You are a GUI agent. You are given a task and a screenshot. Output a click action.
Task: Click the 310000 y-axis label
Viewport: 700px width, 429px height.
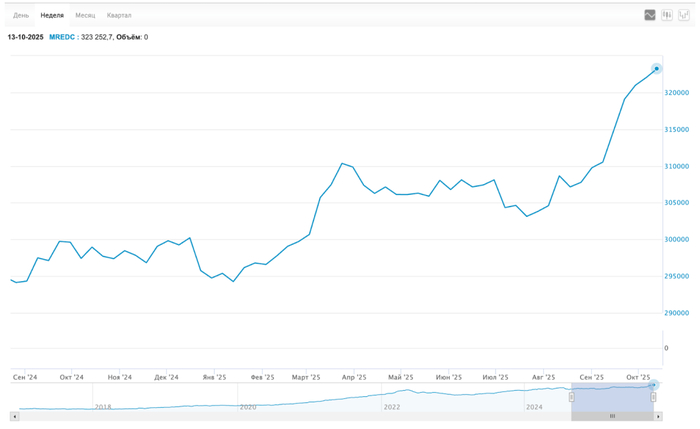coord(676,166)
